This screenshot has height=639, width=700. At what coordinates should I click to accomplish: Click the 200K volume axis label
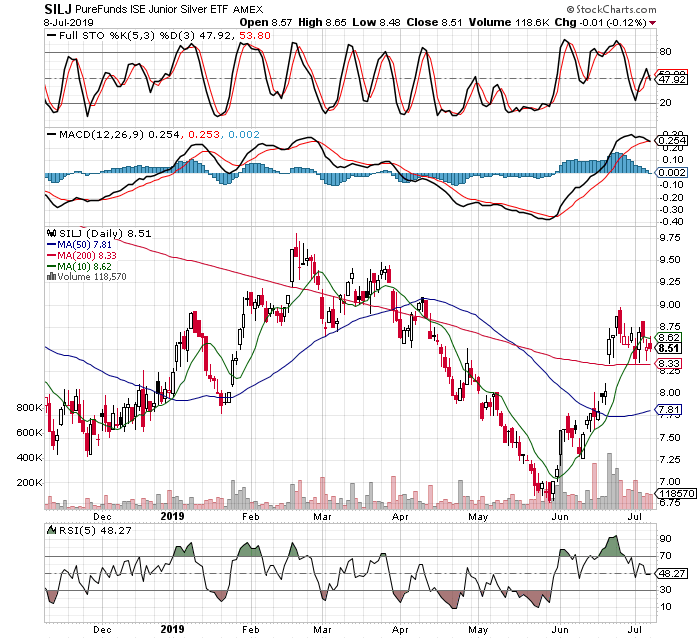[29, 483]
